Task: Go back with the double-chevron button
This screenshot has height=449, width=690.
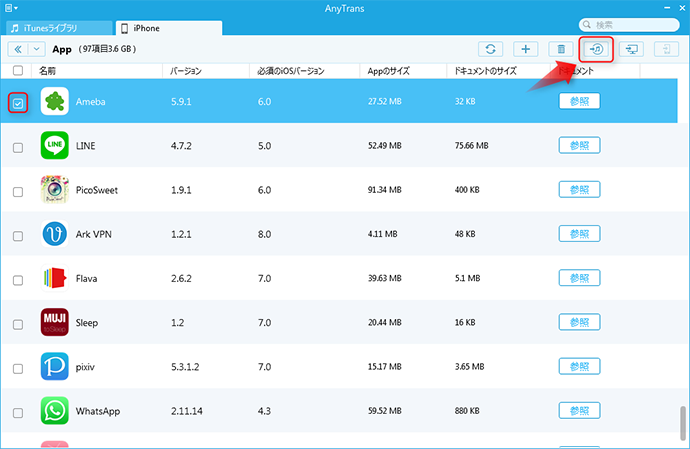Action: [18, 49]
